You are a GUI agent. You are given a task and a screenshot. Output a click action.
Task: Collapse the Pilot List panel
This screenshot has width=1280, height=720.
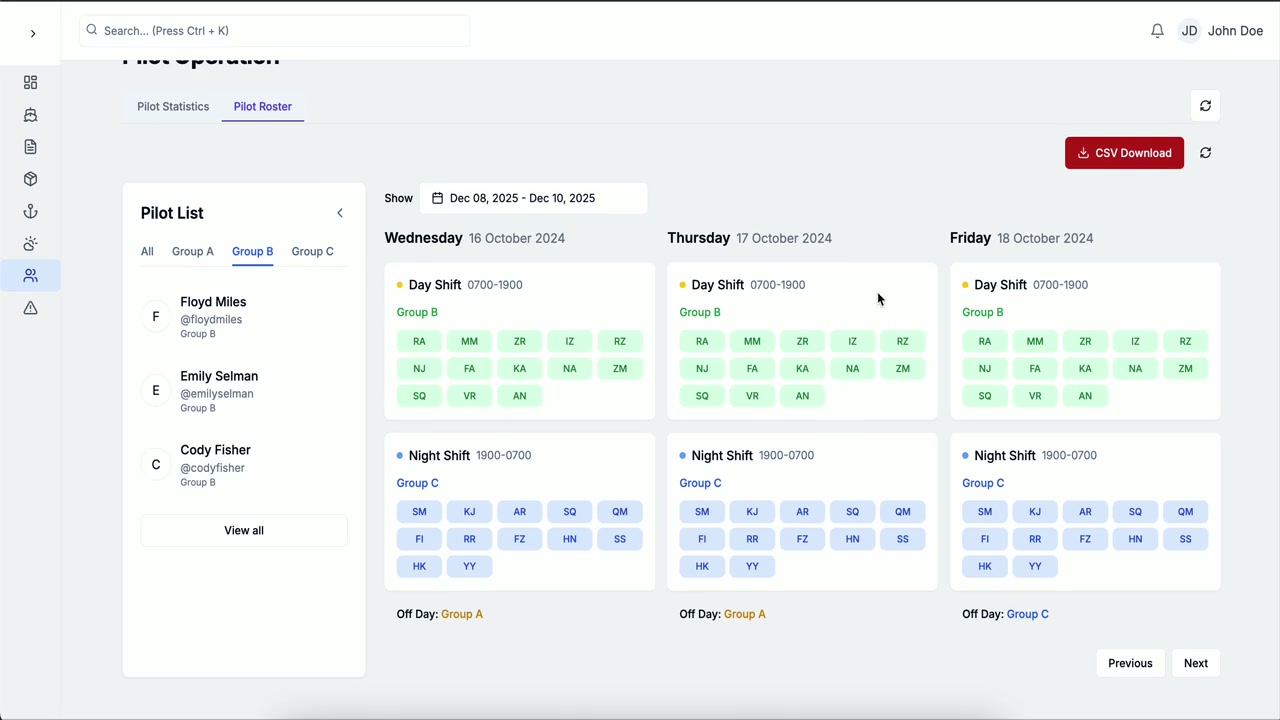pyautogui.click(x=340, y=213)
